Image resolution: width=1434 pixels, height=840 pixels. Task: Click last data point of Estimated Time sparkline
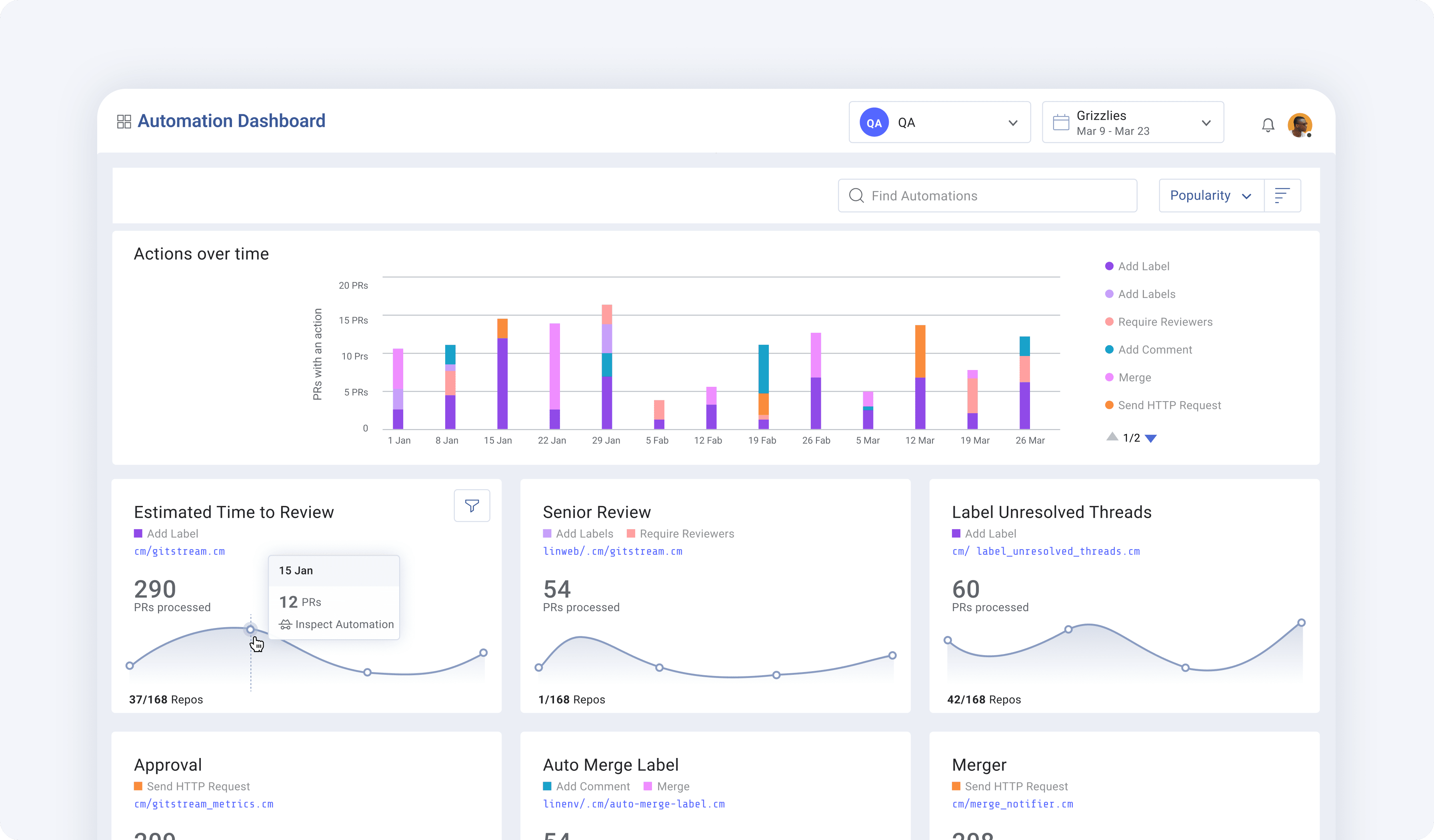(483, 653)
